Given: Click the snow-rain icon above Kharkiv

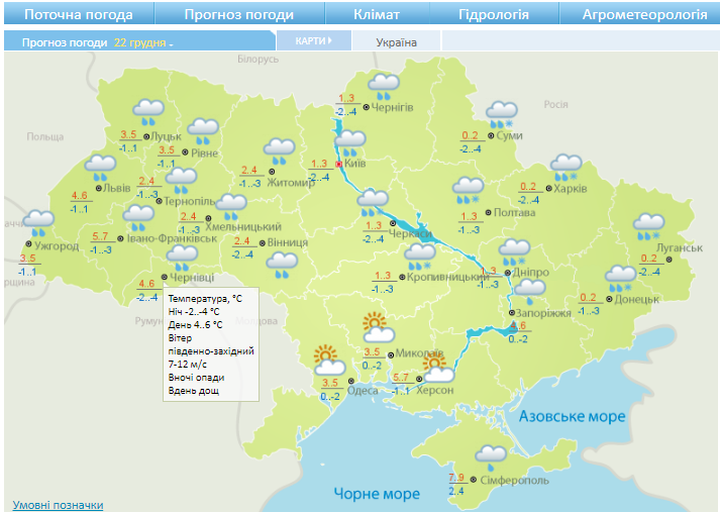Looking at the screenshot, I should click(567, 167).
